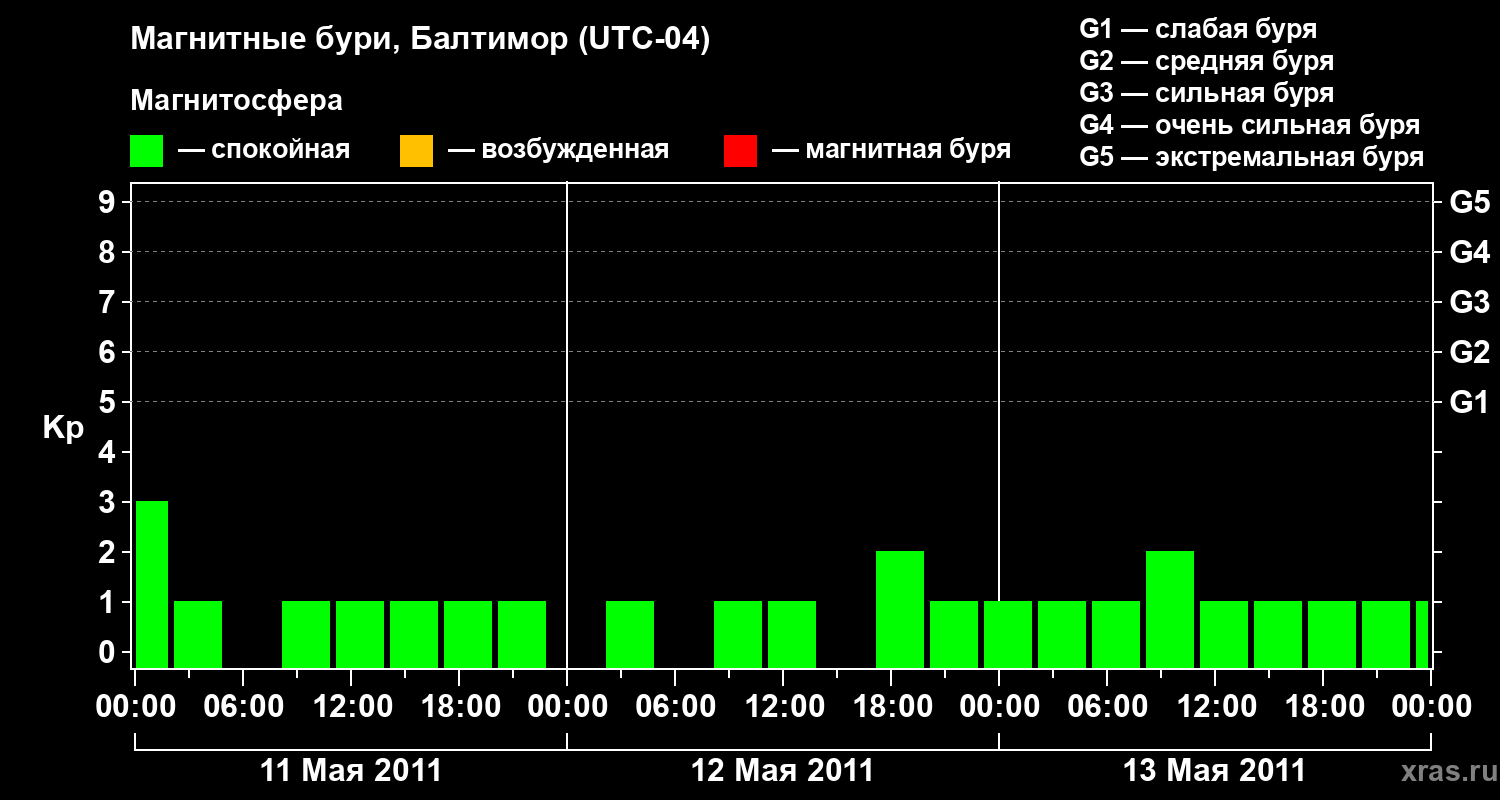Click the red "магнитная буря" legend swatch
This screenshot has height=800, width=1500.
tap(740, 151)
